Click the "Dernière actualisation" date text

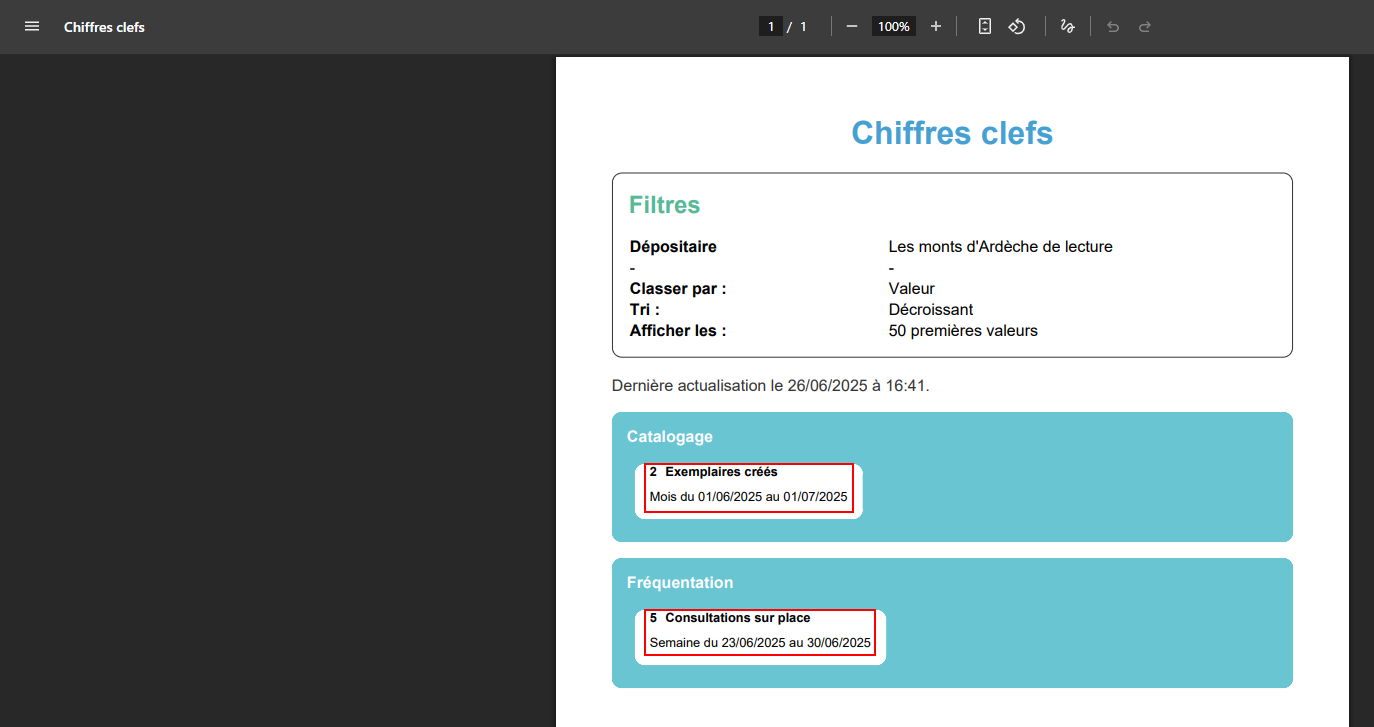770,385
